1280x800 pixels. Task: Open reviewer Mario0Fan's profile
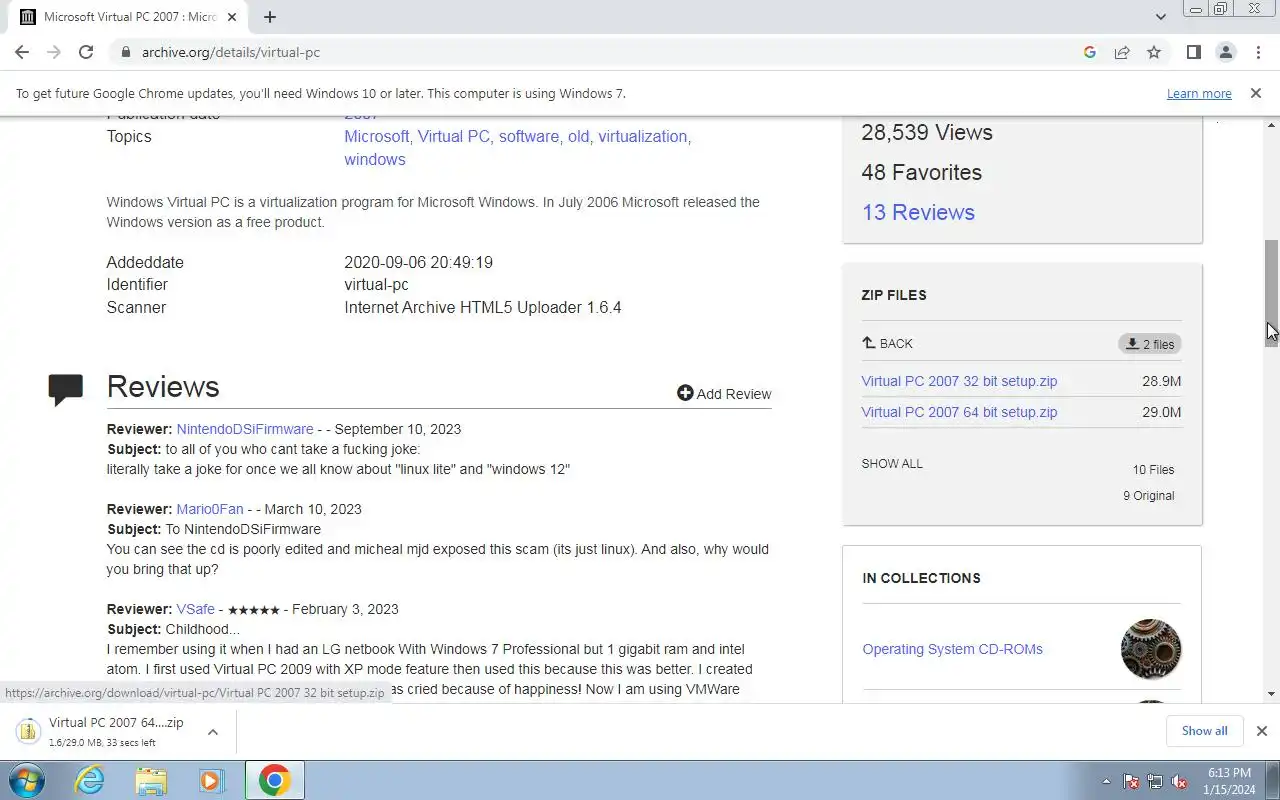210,509
